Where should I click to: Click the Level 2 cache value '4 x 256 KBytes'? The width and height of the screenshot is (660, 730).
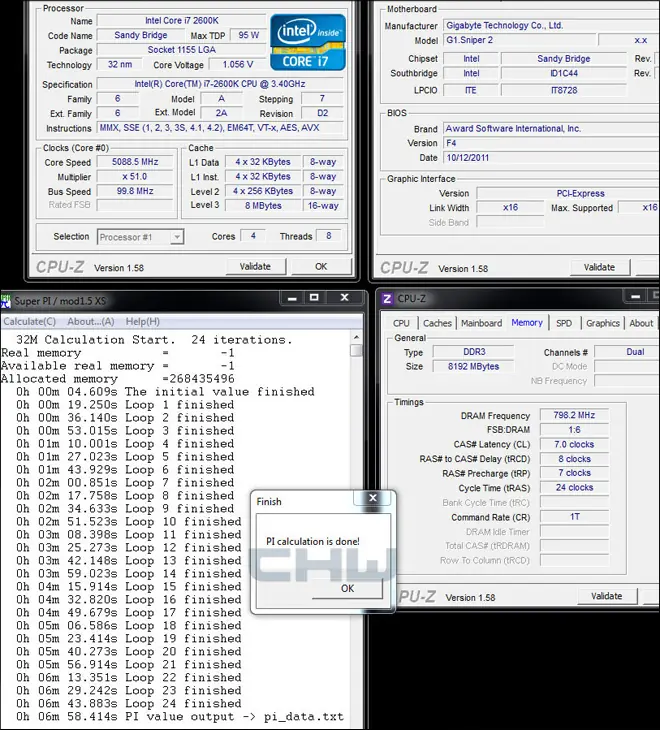(x=263, y=191)
